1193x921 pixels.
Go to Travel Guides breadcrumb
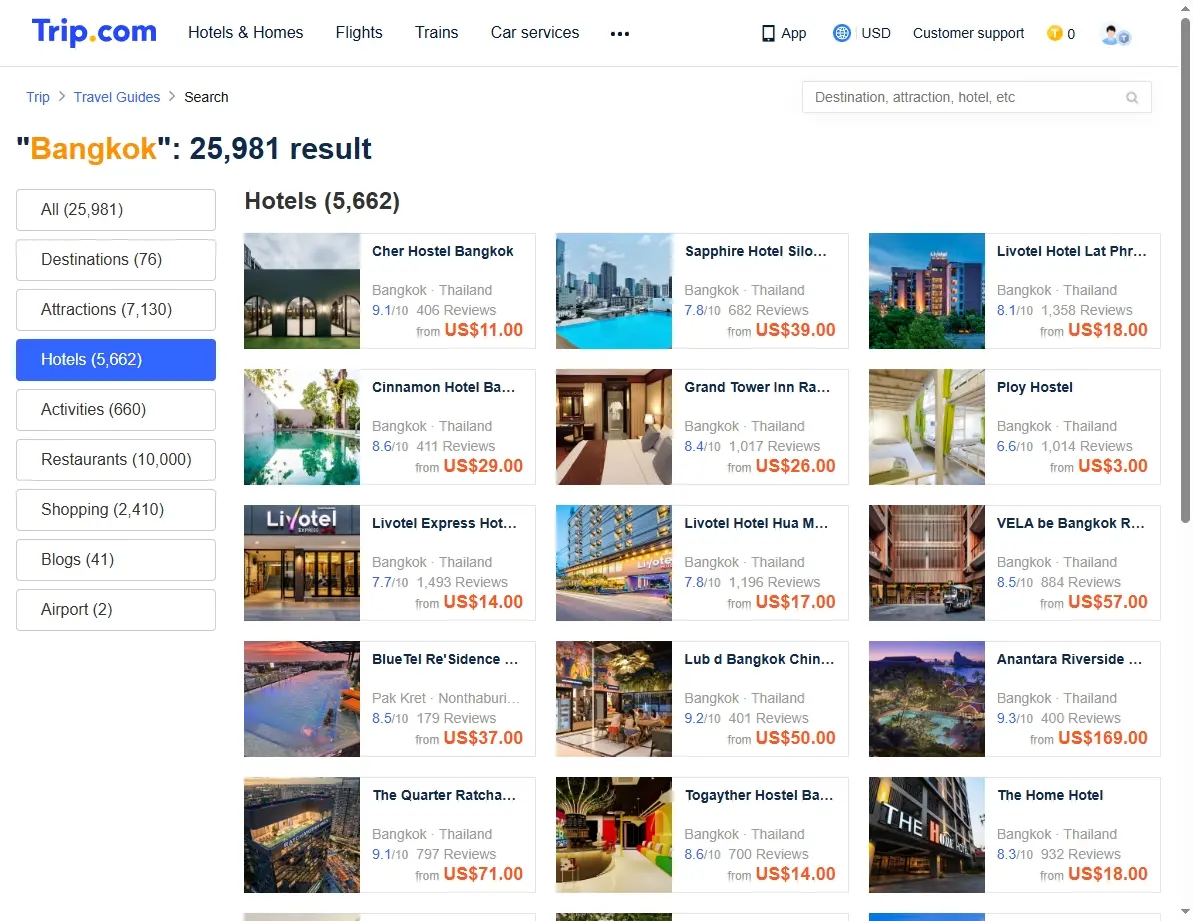tap(117, 97)
